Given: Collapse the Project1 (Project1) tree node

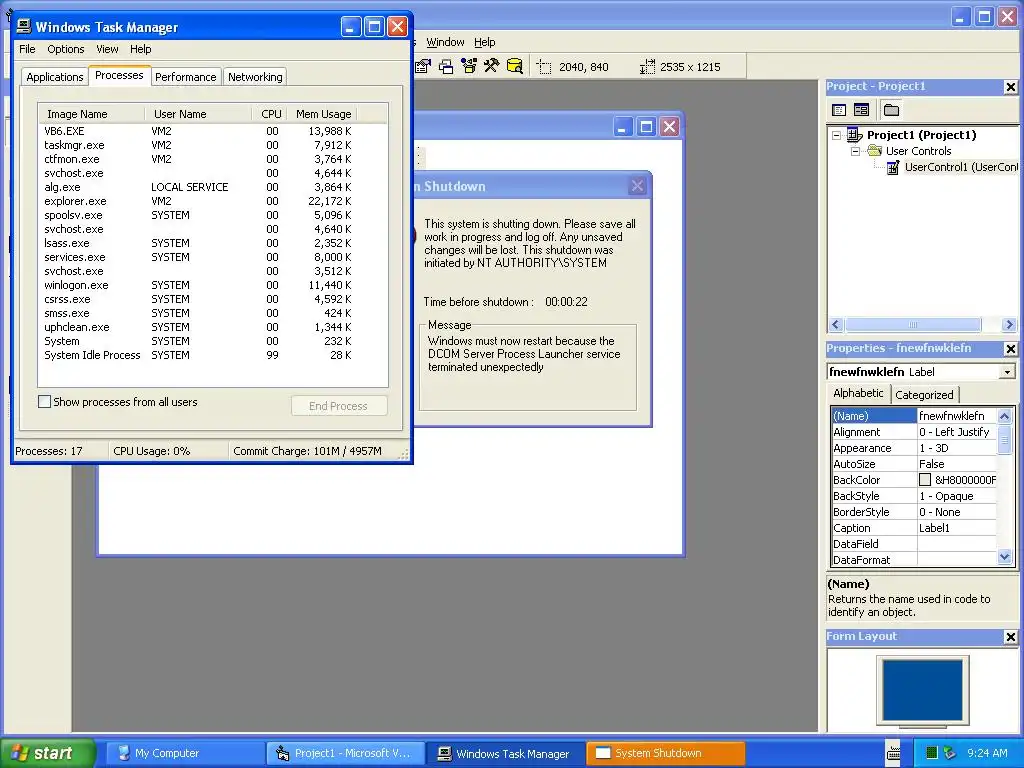Looking at the screenshot, I should point(837,135).
